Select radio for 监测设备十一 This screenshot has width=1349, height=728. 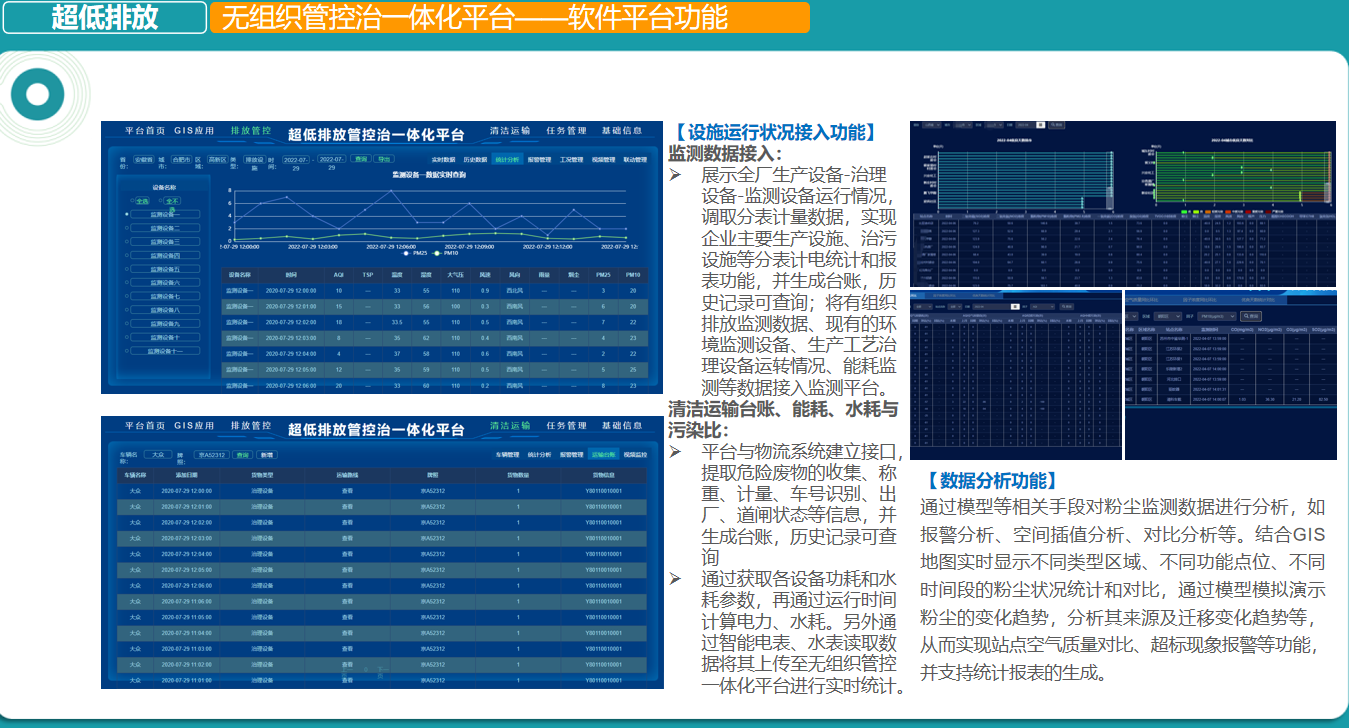click(x=126, y=351)
